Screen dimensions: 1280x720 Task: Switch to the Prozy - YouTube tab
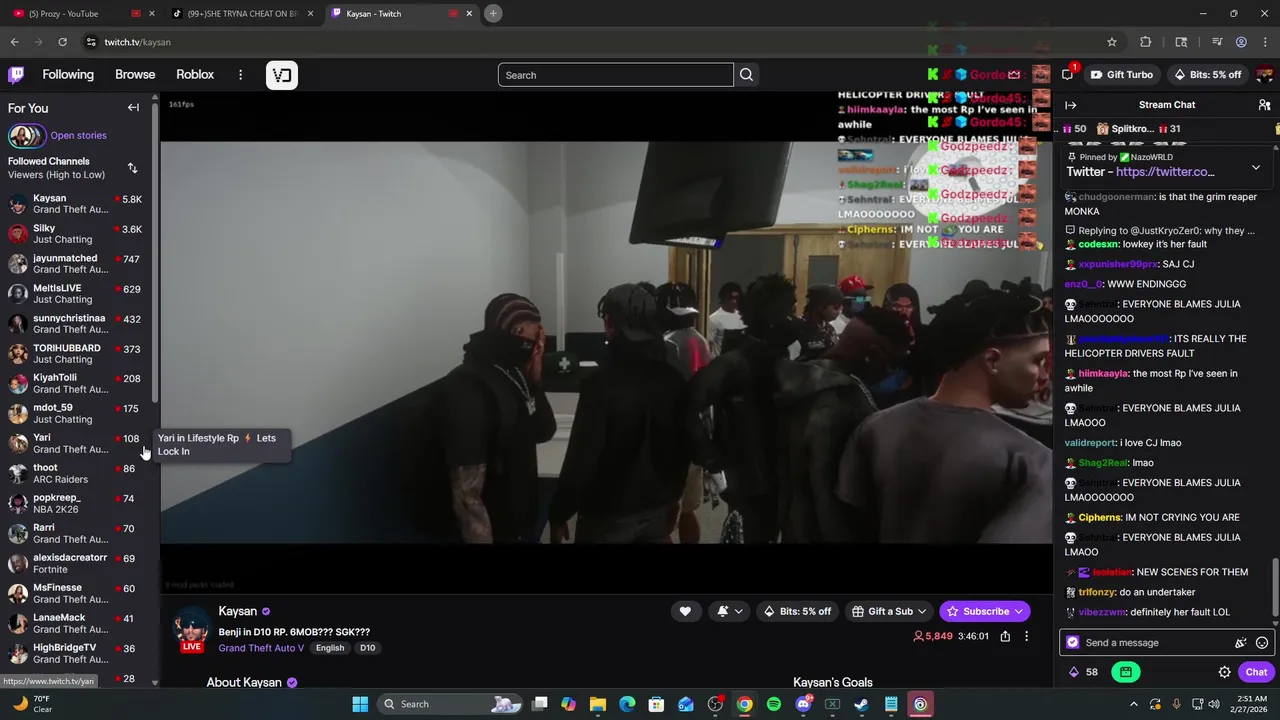coord(82,13)
